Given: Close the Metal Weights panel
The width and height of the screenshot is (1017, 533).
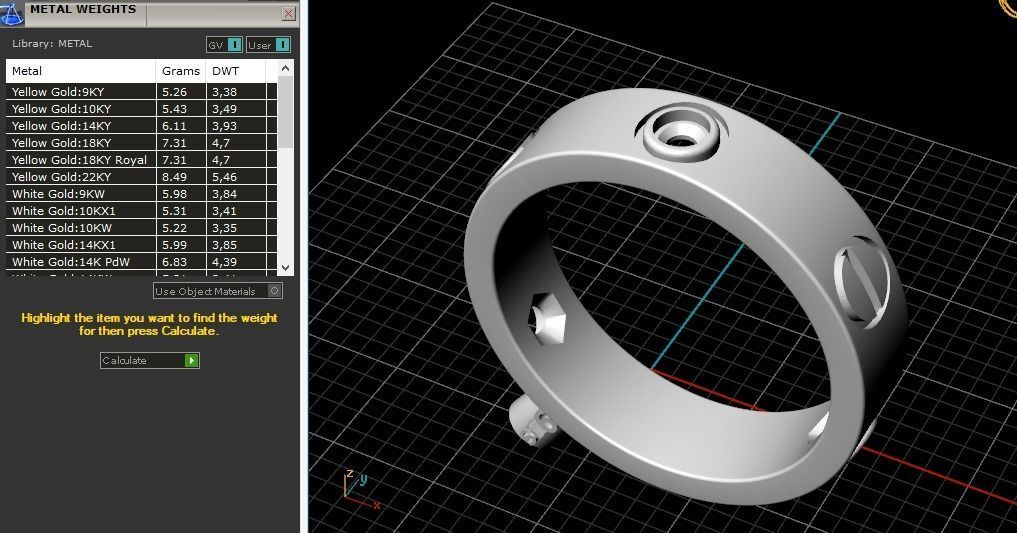Looking at the screenshot, I should [289, 14].
